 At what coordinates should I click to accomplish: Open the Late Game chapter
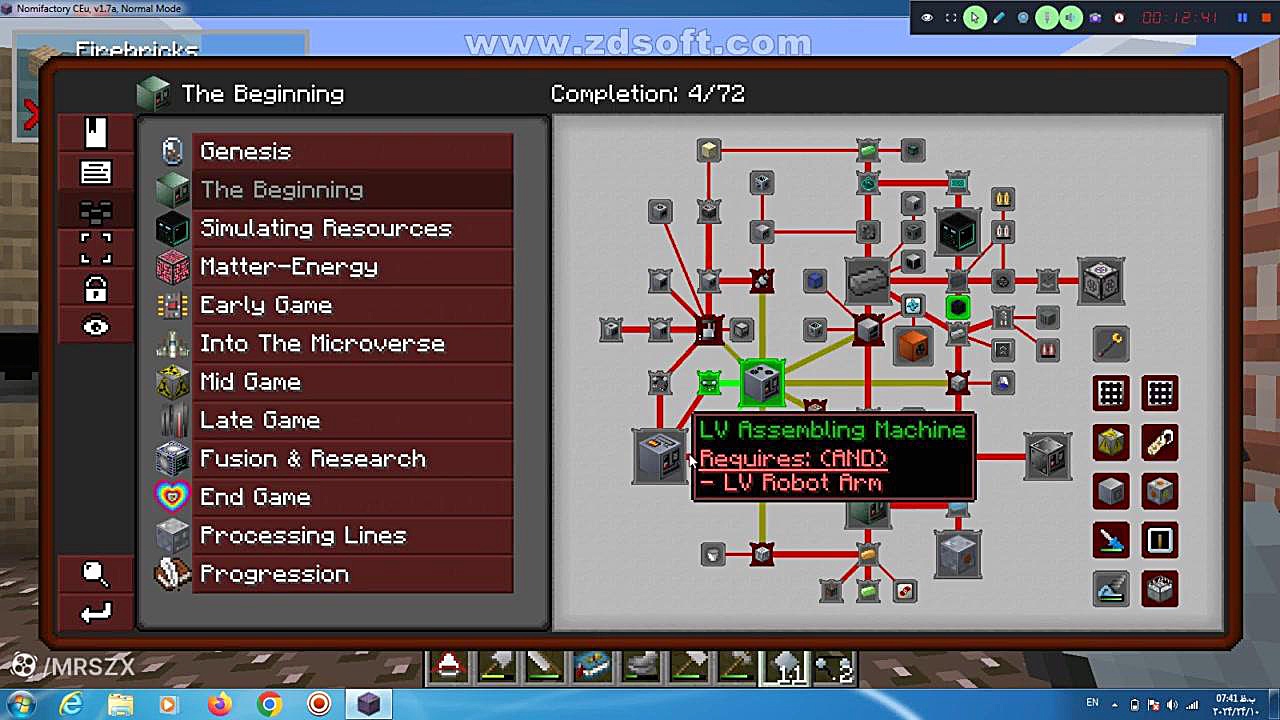click(352, 420)
